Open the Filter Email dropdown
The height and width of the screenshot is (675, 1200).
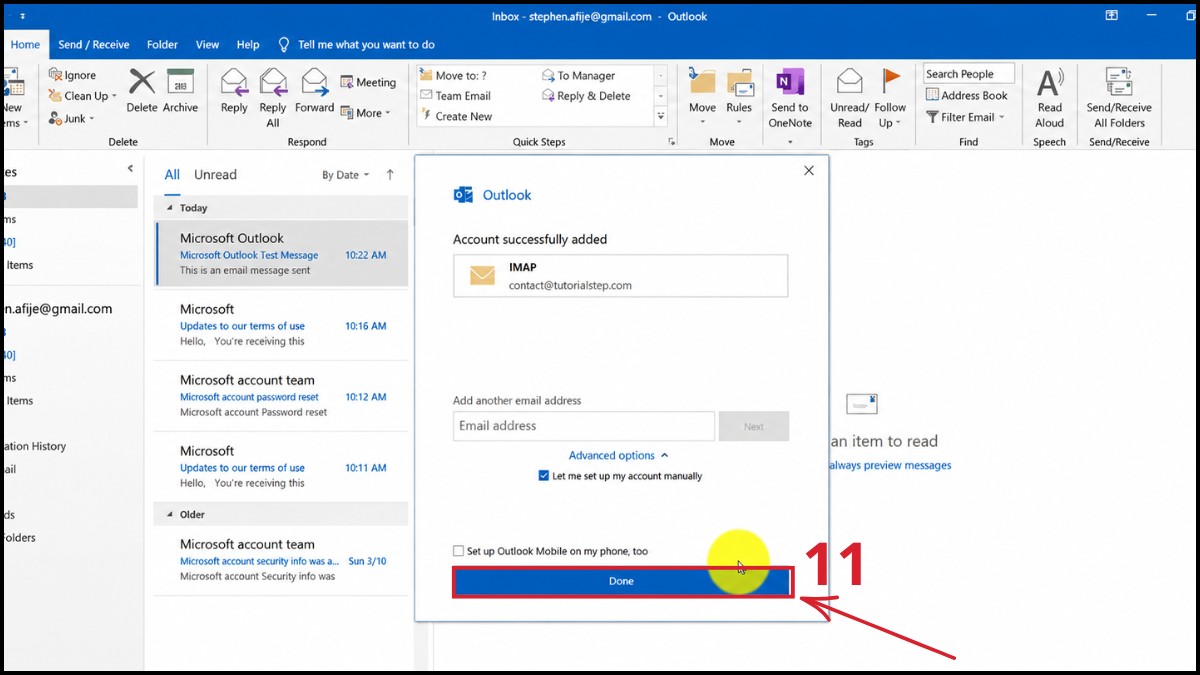pyautogui.click(x=964, y=117)
